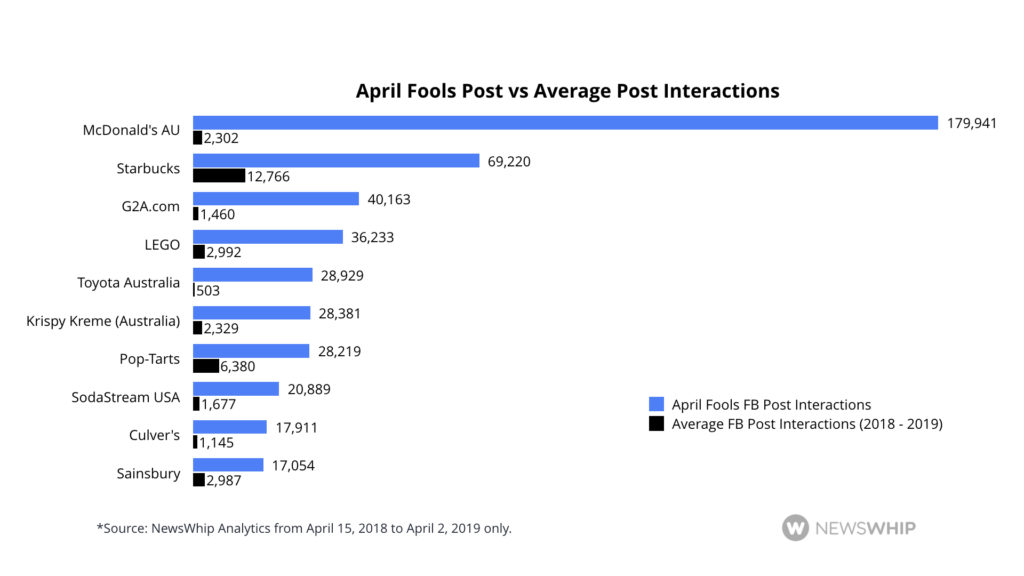1024x576 pixels.
Task: Click the Pop-Tarts black average bar
Action: [206, 366]
